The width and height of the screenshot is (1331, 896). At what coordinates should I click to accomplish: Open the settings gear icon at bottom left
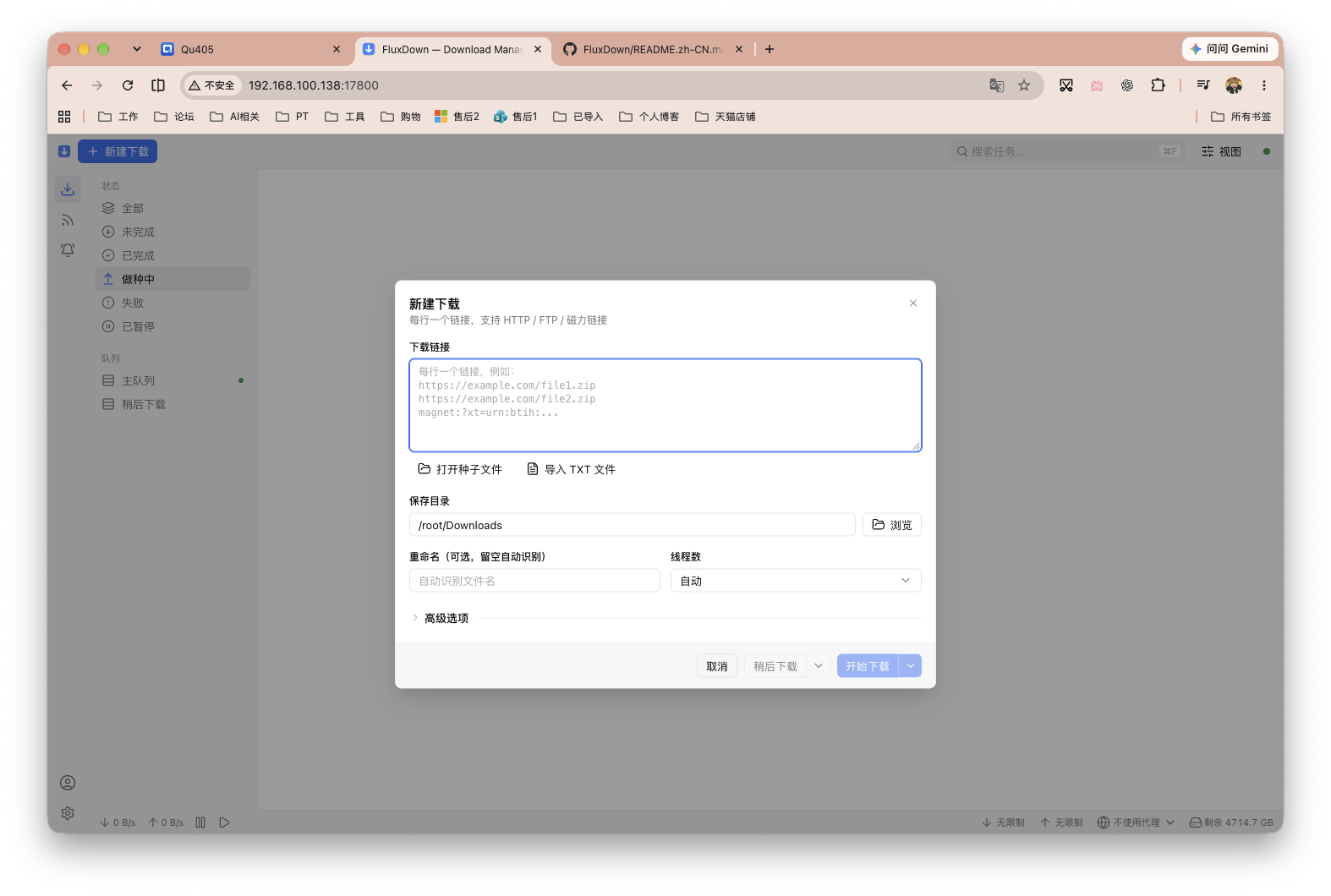(x=68, y=813)
